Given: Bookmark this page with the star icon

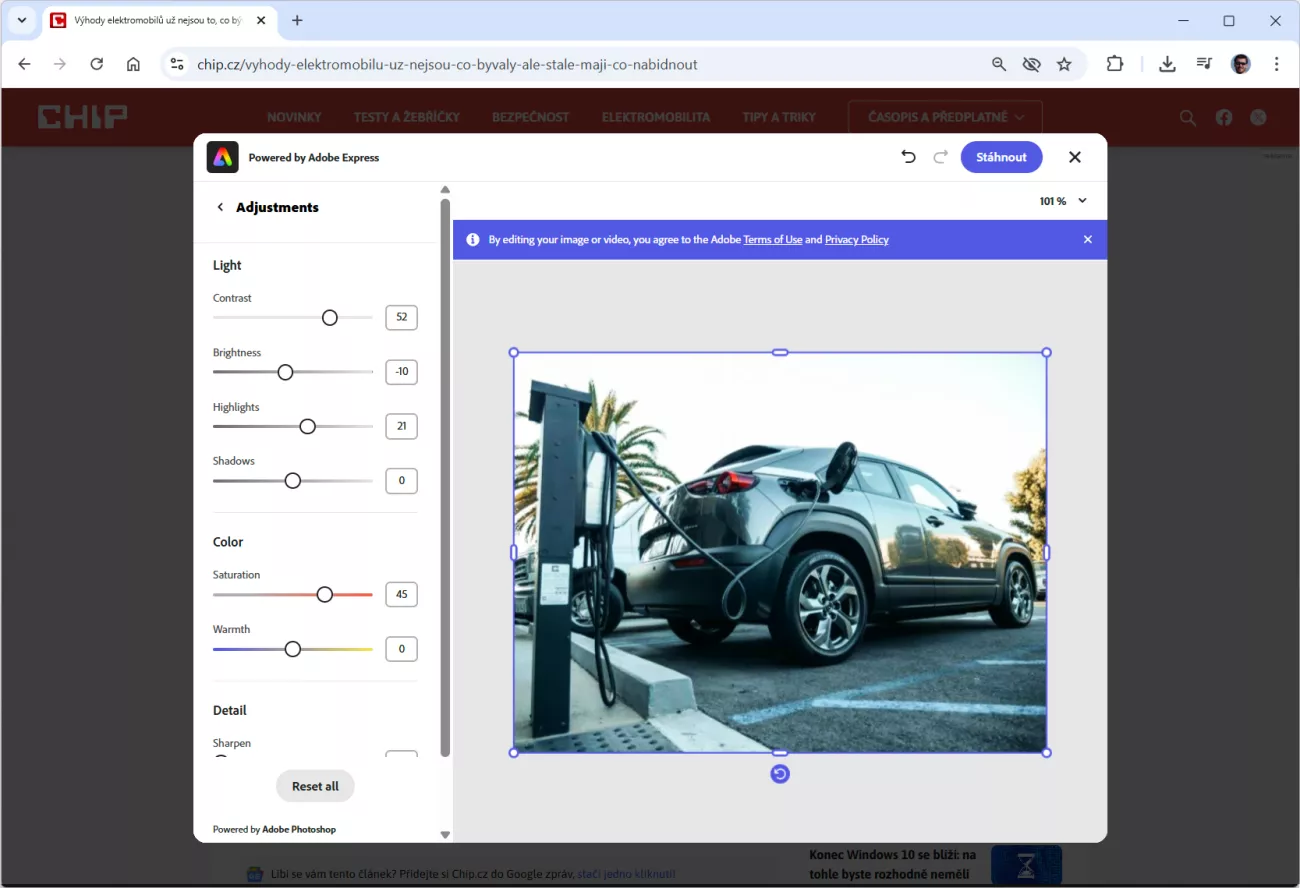Looking at the screenshot, I should click(x=1064, y=64).
